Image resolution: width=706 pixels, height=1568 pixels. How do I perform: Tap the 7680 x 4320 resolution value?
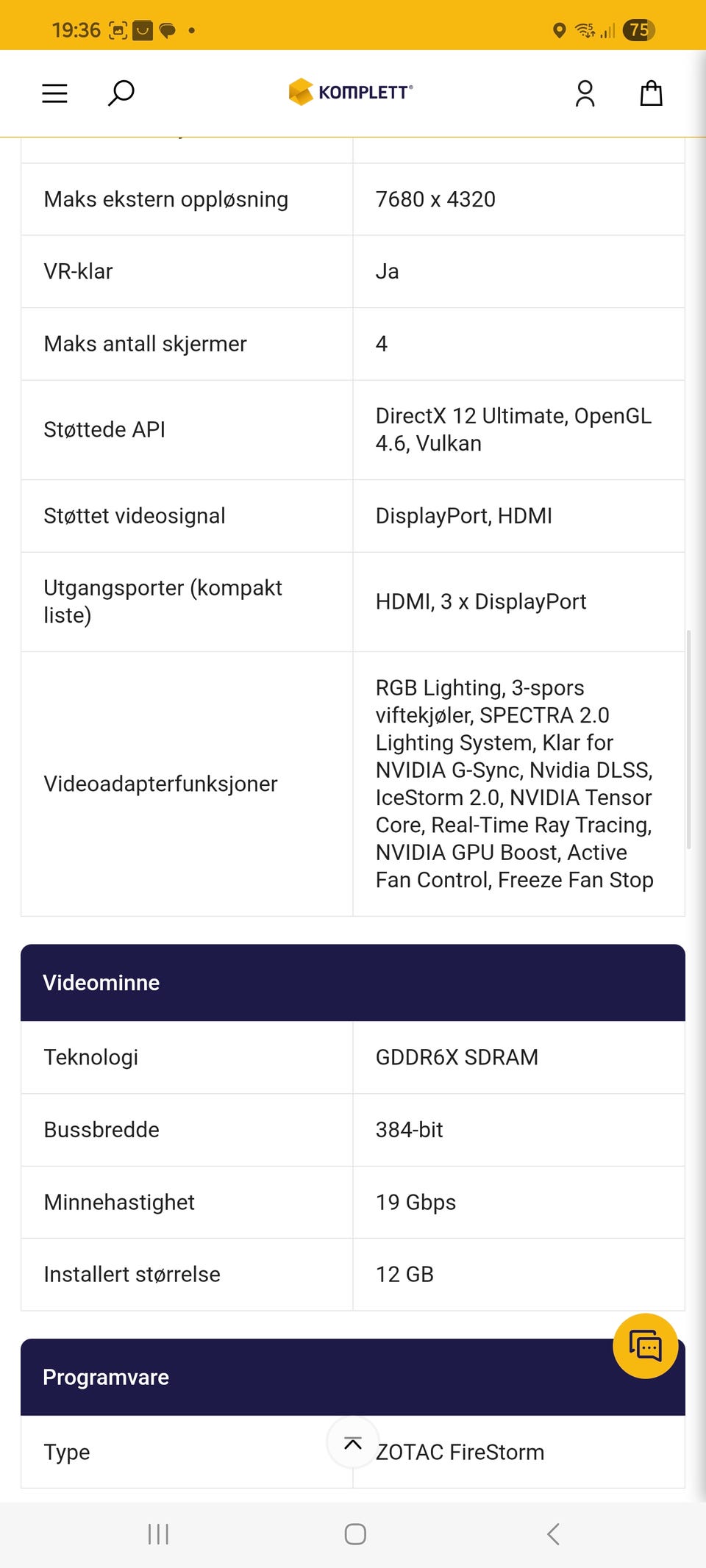click(435, 199)
